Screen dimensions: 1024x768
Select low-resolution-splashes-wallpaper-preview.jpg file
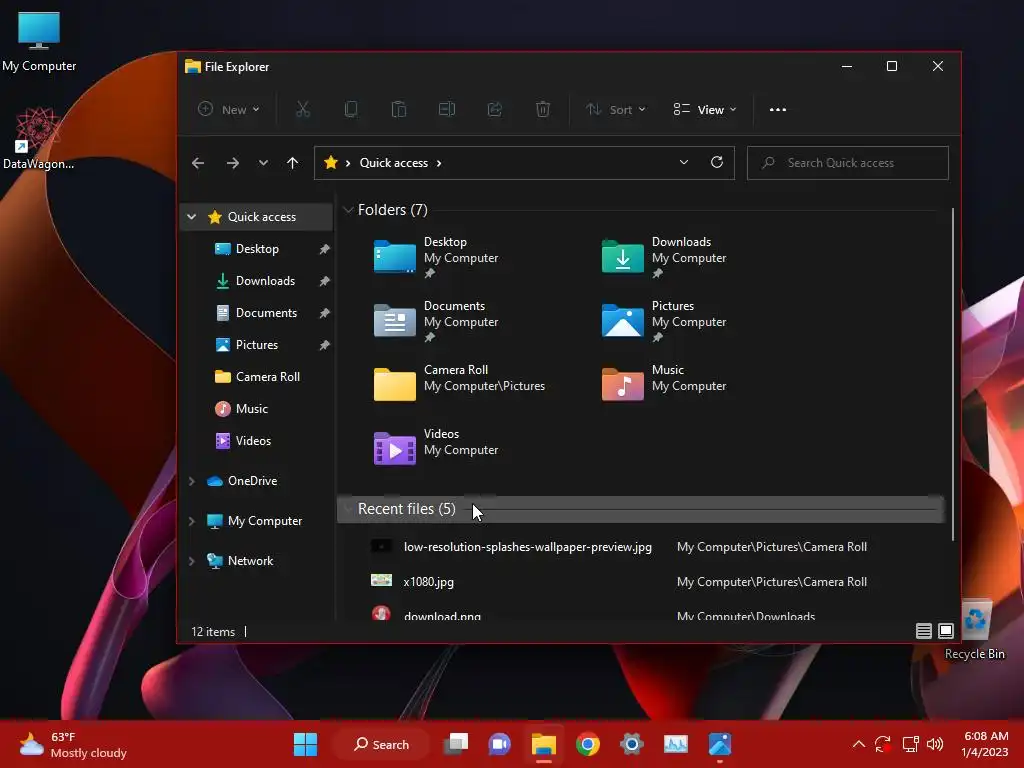pyautogui.click(x=528, y=547)
